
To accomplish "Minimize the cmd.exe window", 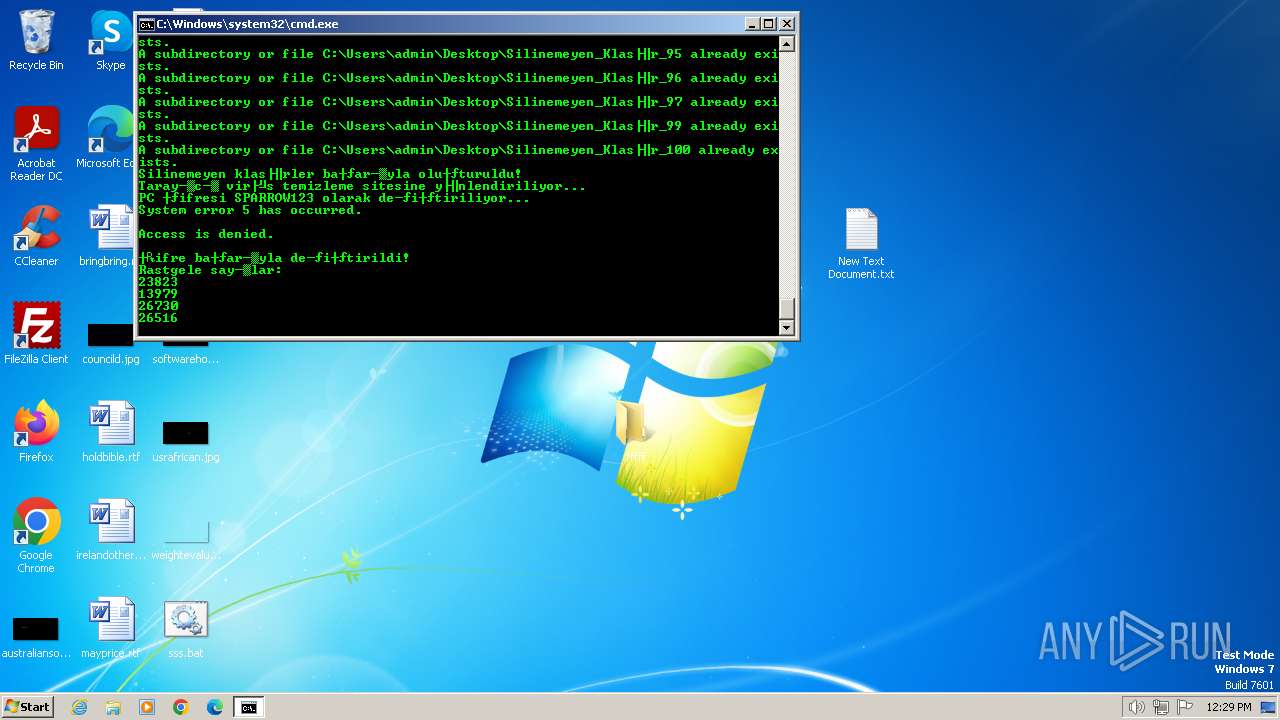I will pos(752,23).
